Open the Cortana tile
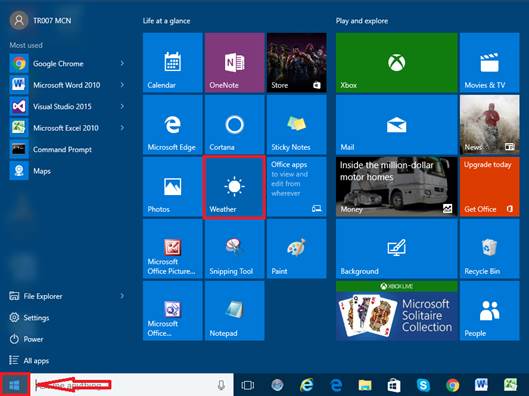Image resolution: width=529 pixels, height=396 pixels. [234, 124]
